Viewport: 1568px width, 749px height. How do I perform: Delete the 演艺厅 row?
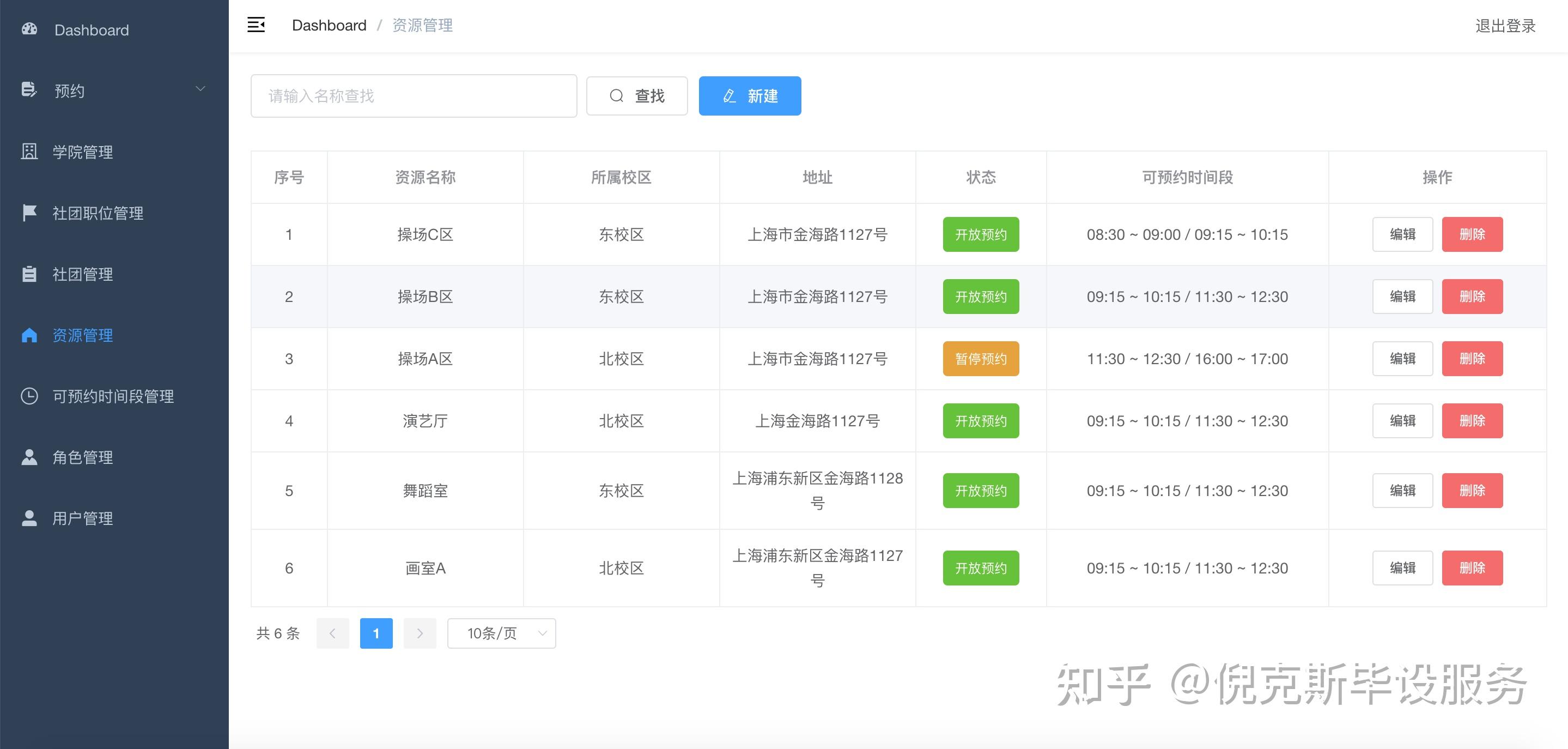pos(1473,421)
